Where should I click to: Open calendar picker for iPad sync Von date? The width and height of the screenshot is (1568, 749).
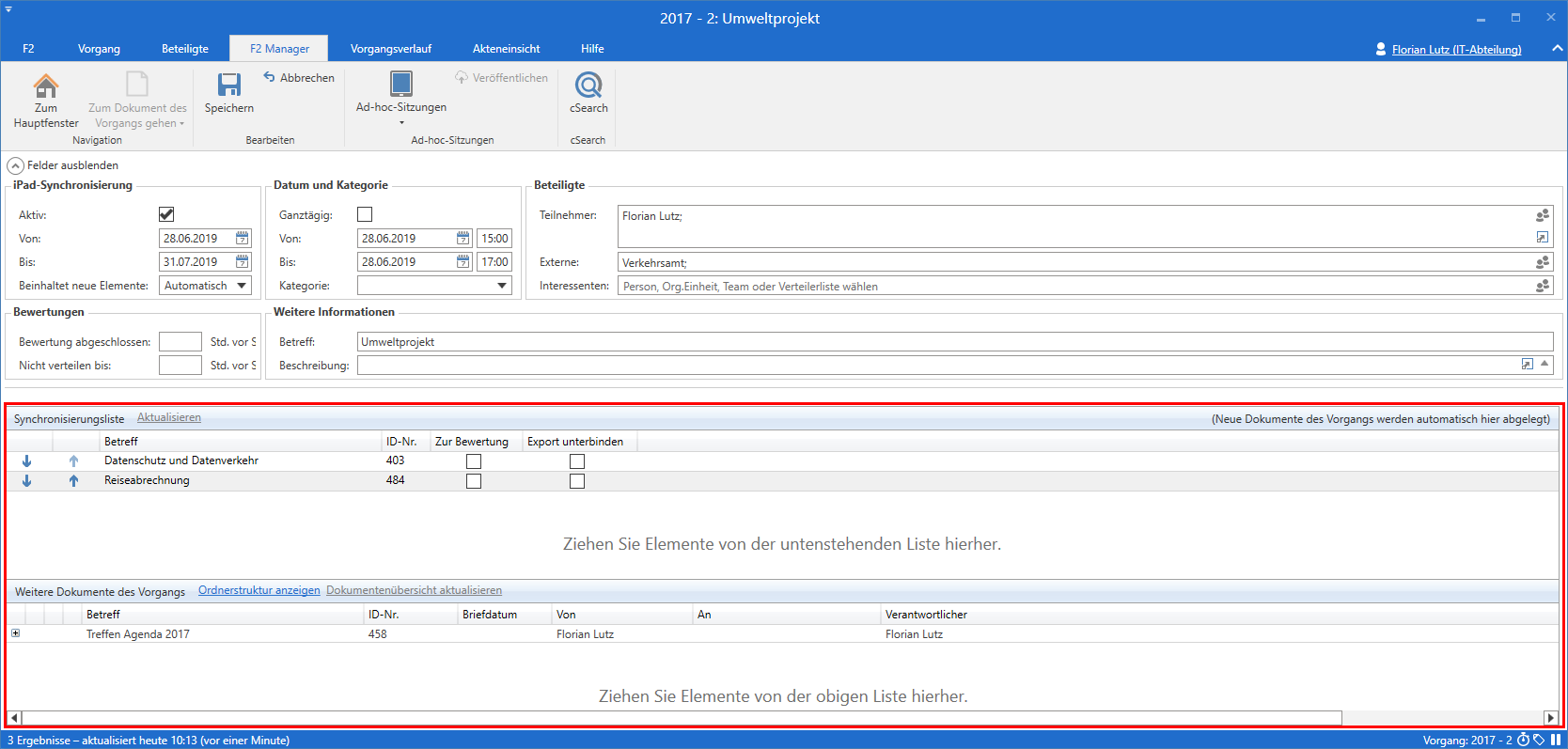tap(243, 239)
